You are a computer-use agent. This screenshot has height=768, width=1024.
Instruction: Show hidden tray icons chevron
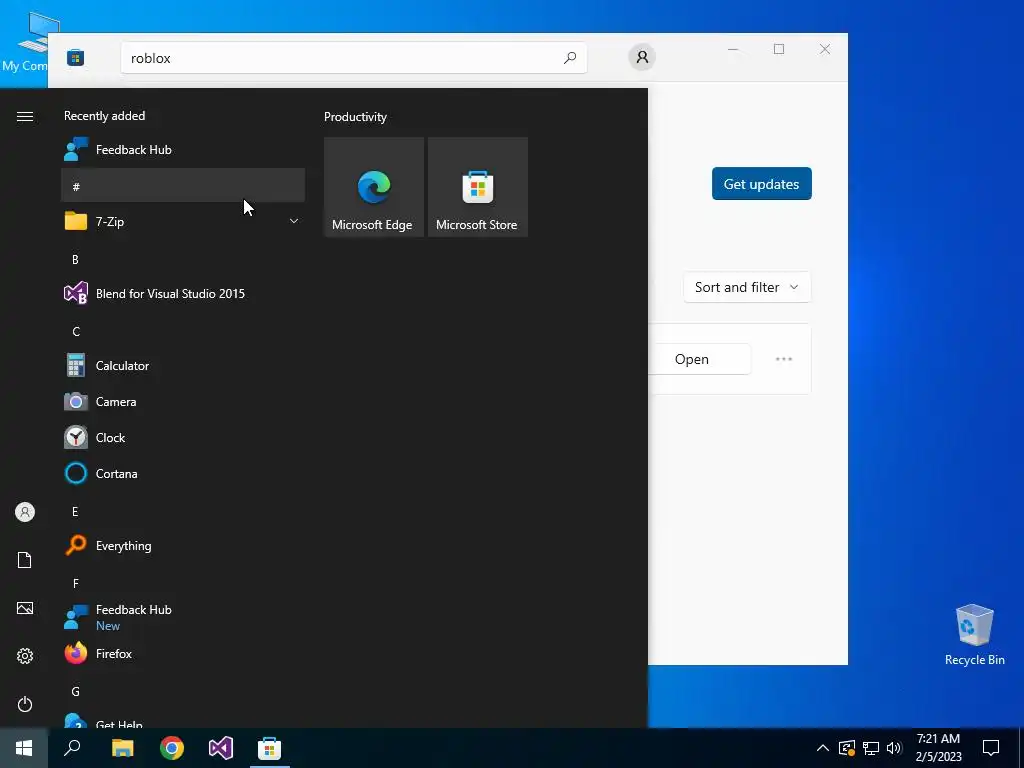click(x=823, y=748)
